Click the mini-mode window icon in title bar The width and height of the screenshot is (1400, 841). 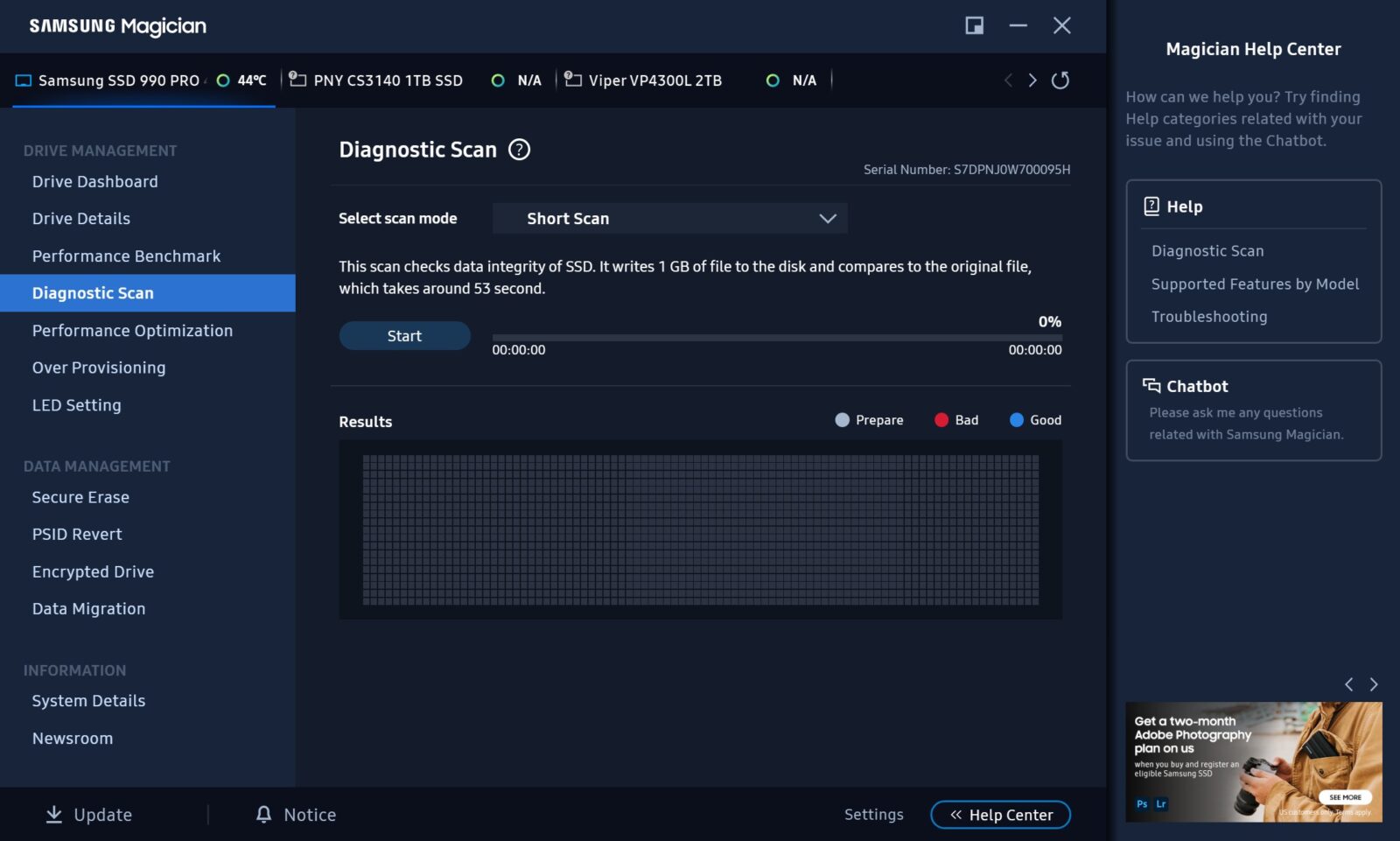(974, 25)
